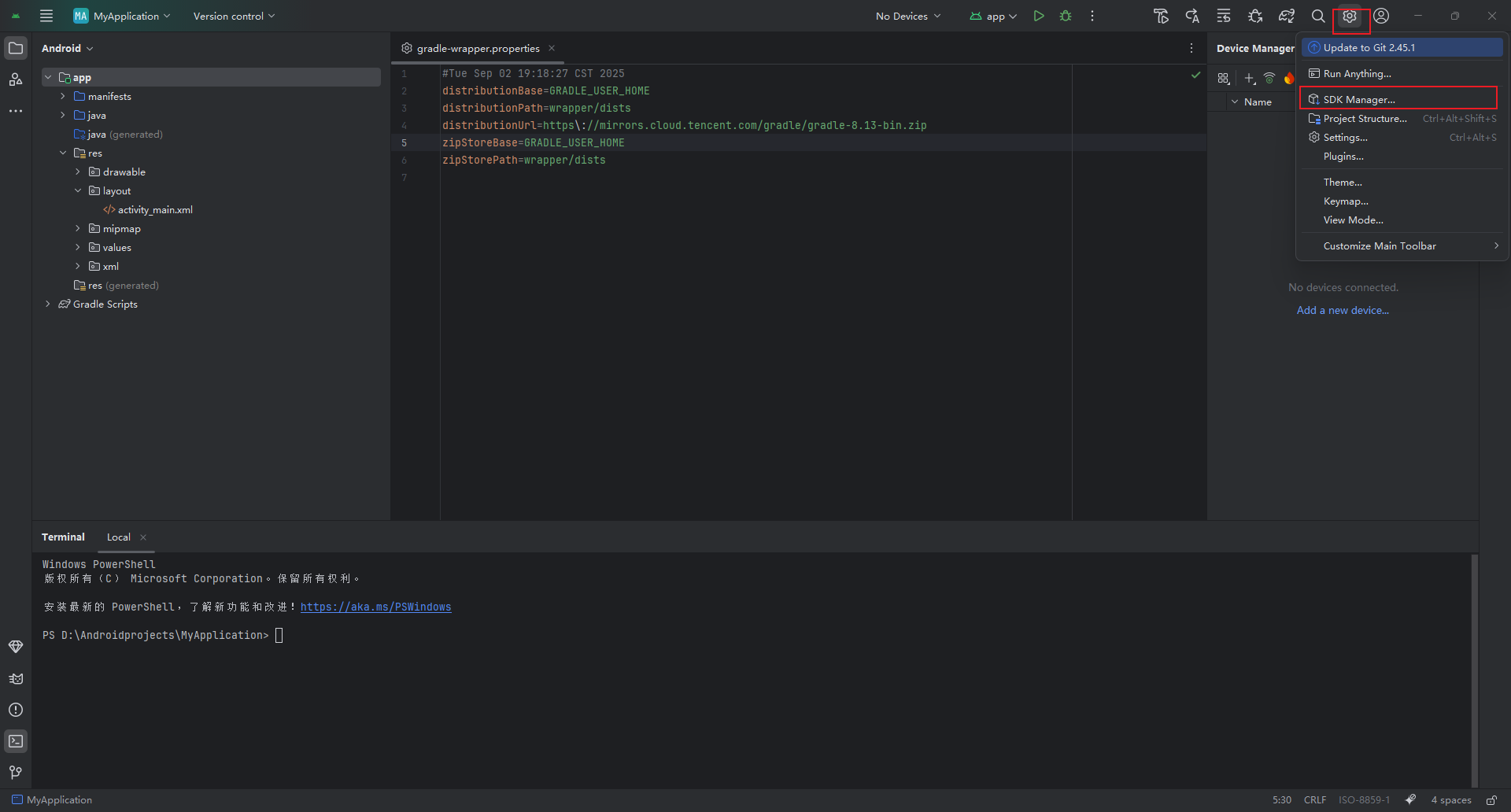Open the PSWindows hyperlink in the terminal
This screenshot has width=1511, height=812.
click(375, 607)
